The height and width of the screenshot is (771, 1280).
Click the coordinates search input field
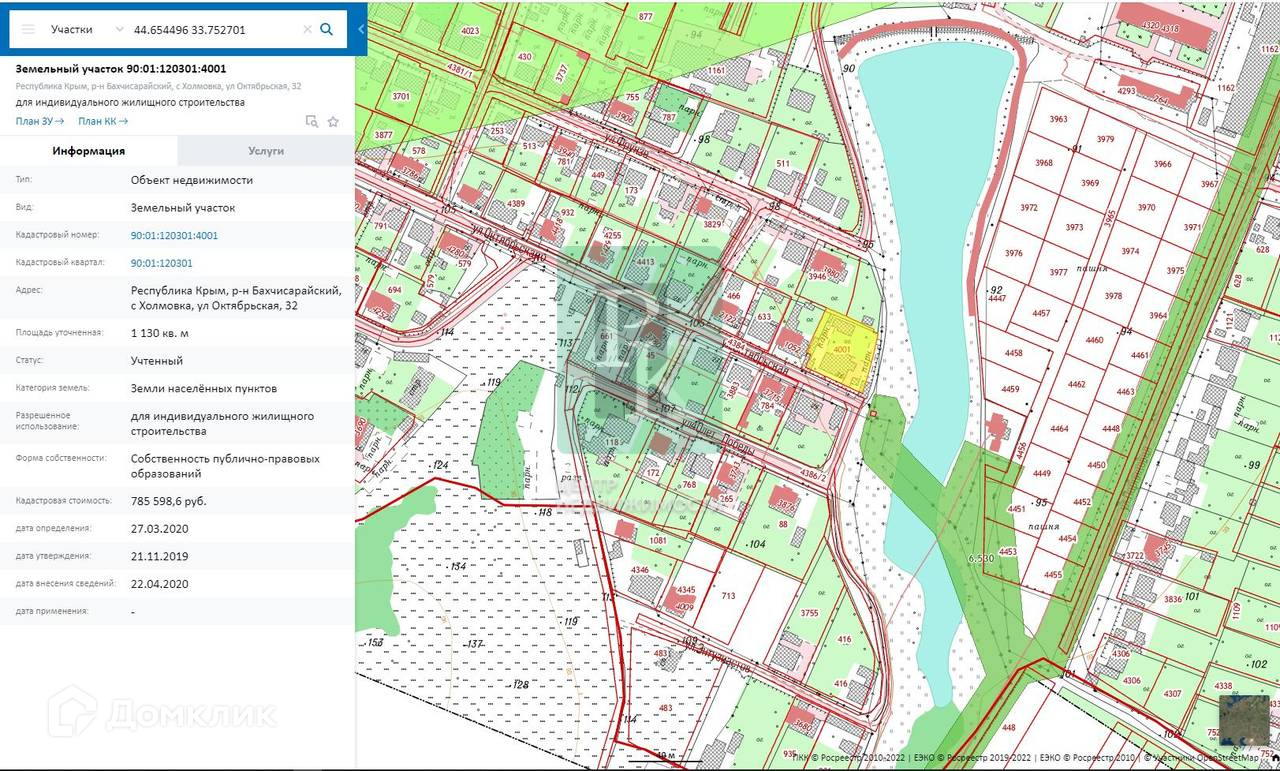(x=212, y=30)
